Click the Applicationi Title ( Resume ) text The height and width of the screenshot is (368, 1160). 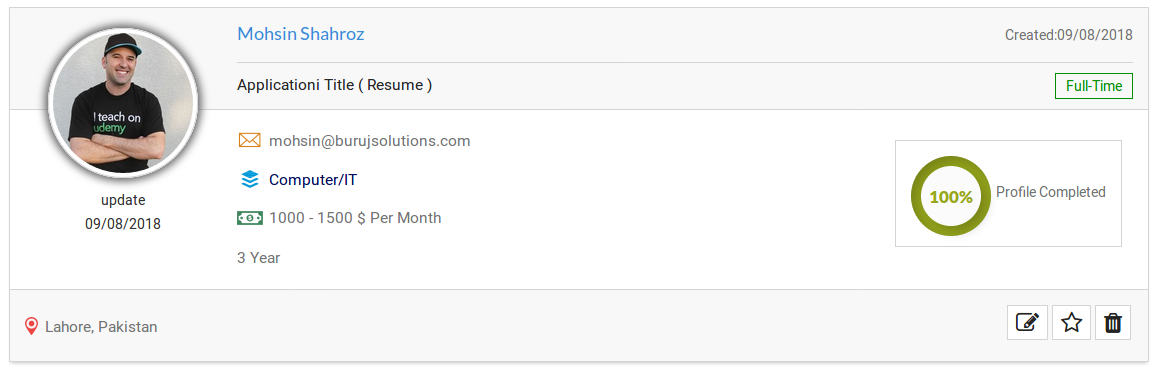[334, 85]
